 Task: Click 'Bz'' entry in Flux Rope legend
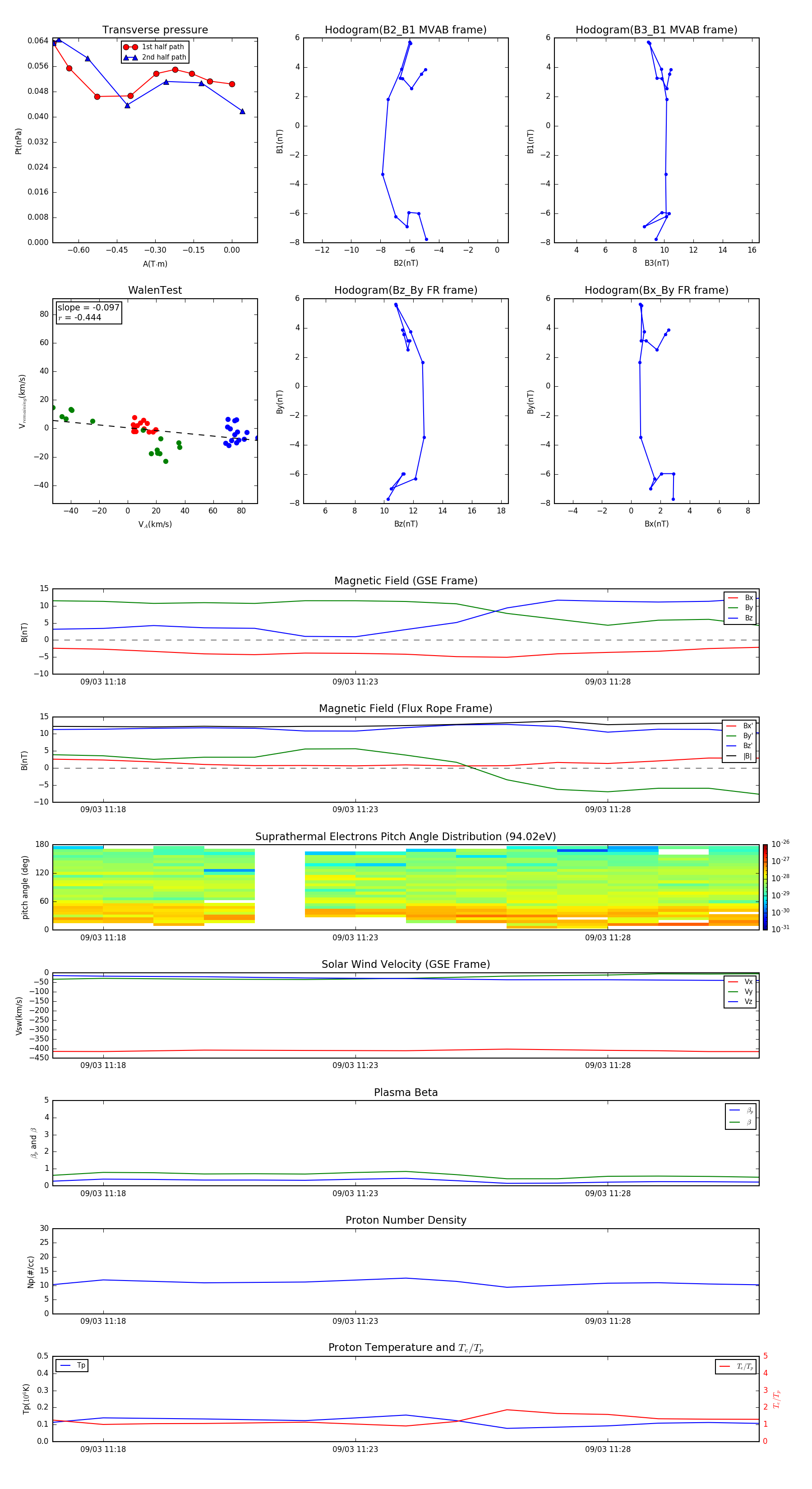pos(740,746)
